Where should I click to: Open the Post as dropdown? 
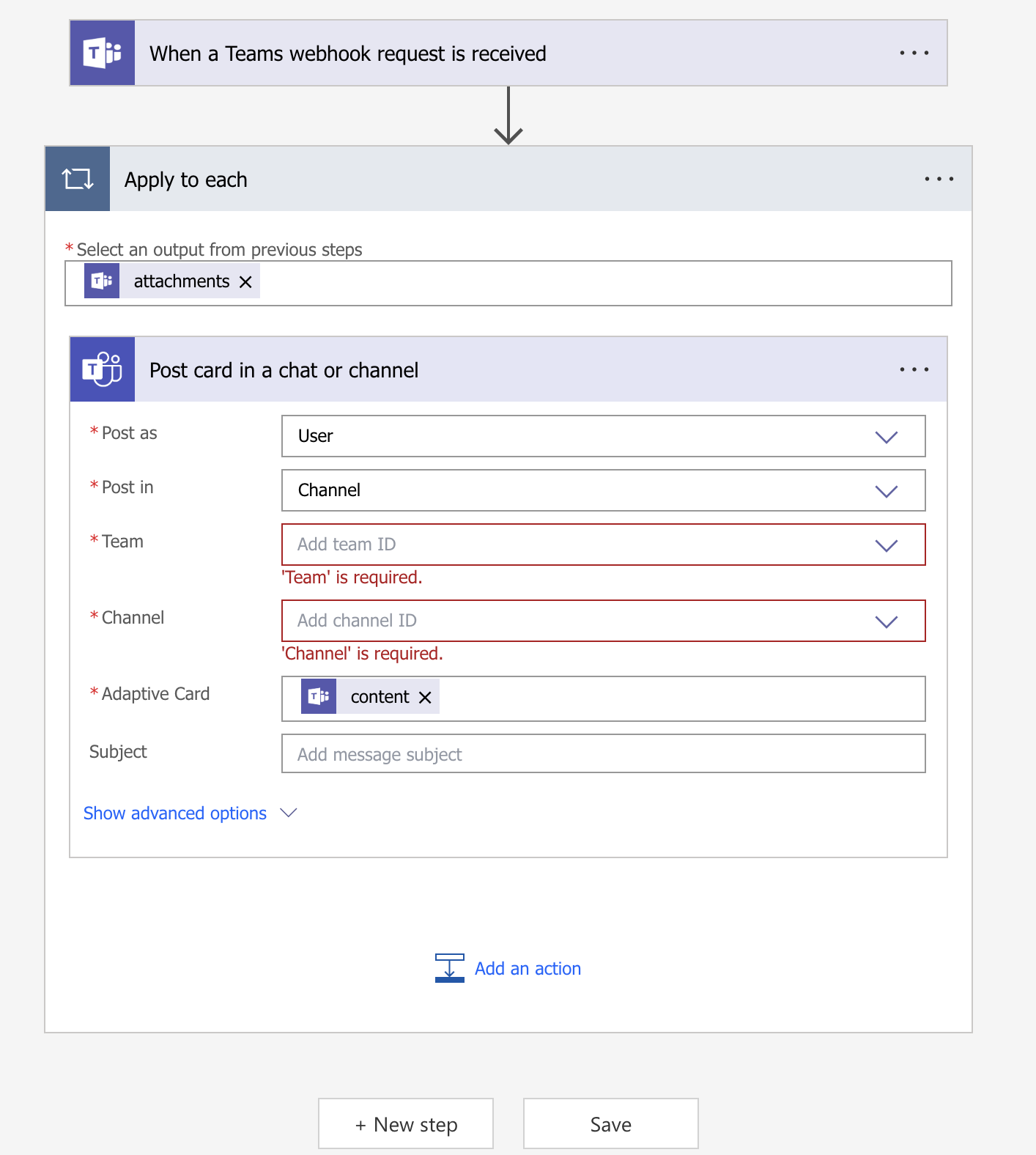coord(886,437)
